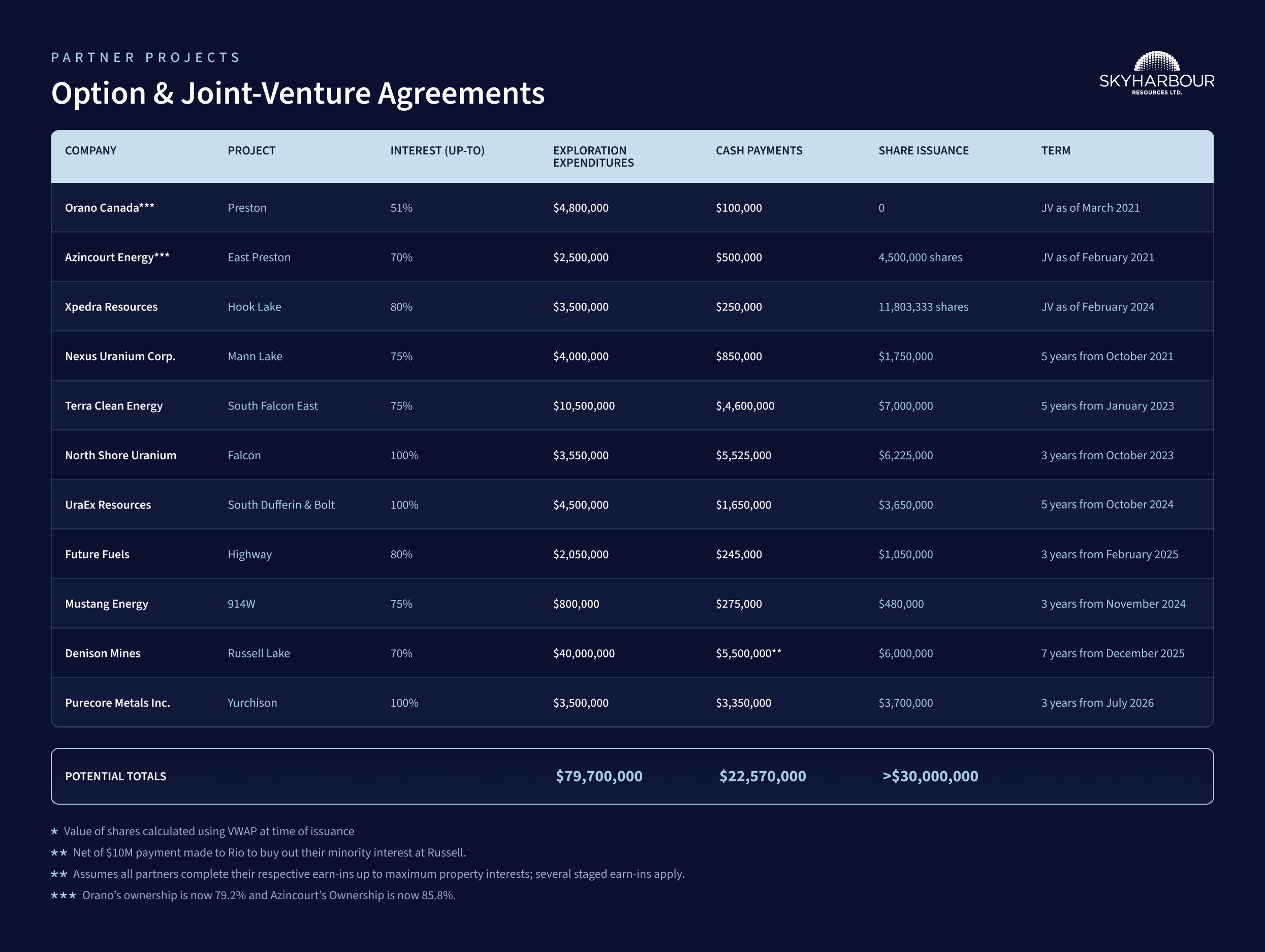
Task: Select the PROJECT column header
Action: [251, 150]
